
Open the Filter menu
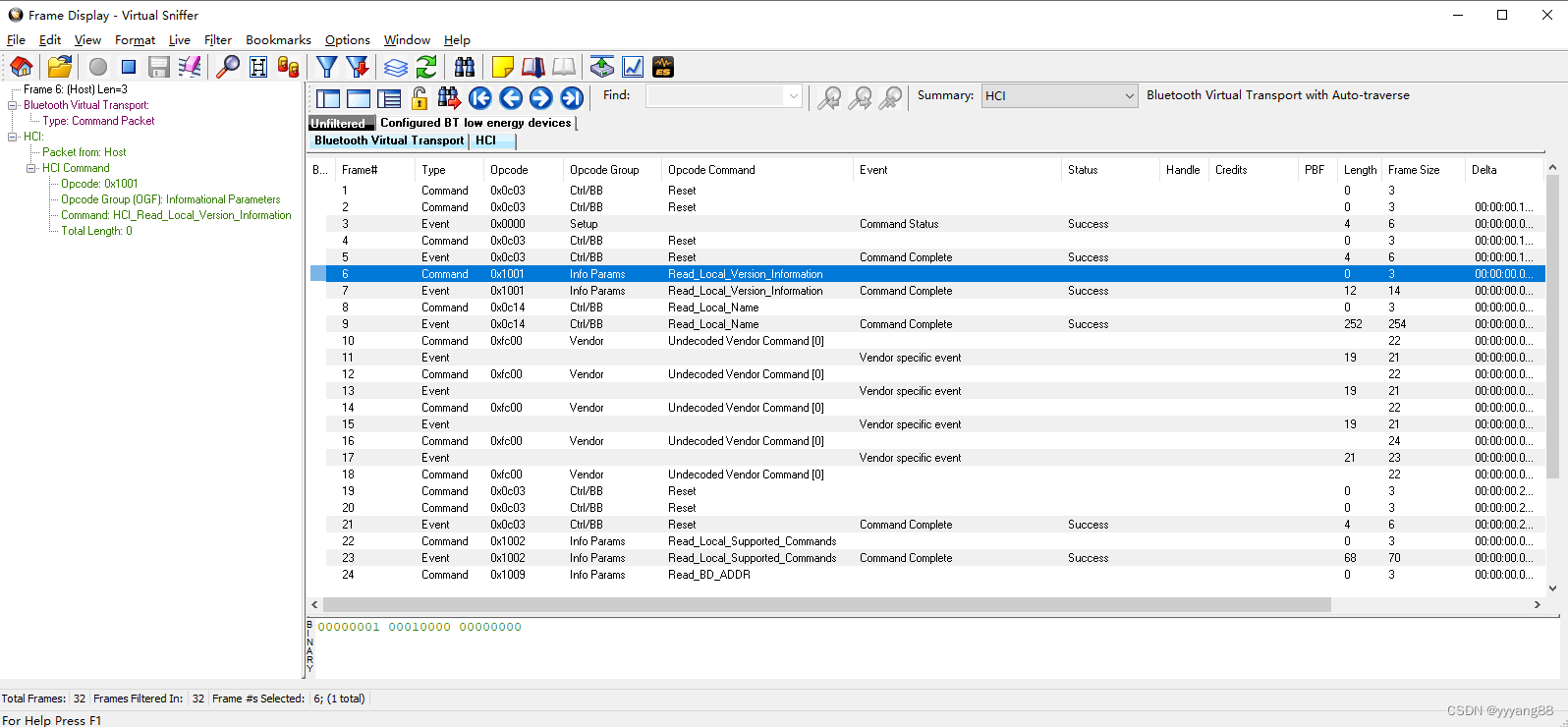click(x=218, y=40)
